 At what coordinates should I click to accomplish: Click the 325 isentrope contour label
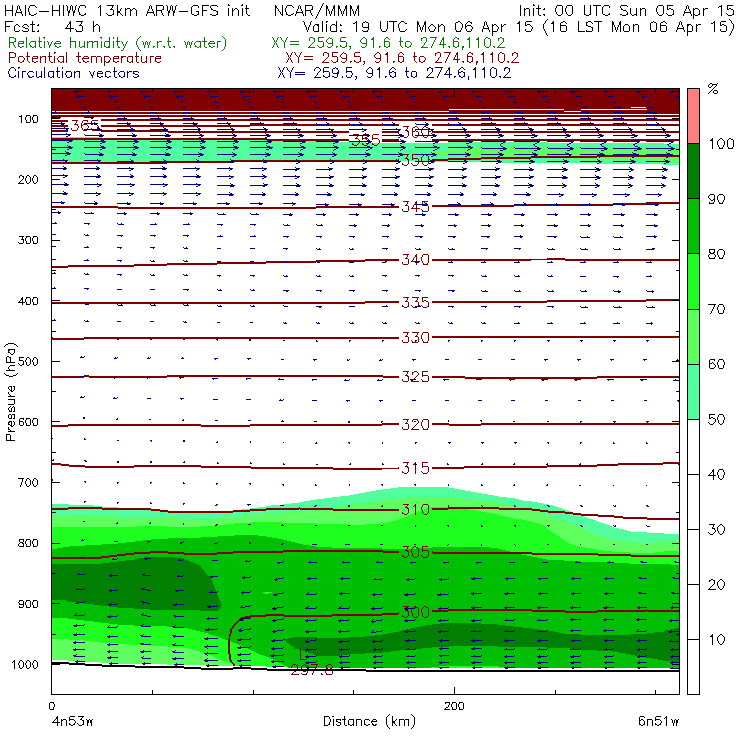tap(415, 377)
